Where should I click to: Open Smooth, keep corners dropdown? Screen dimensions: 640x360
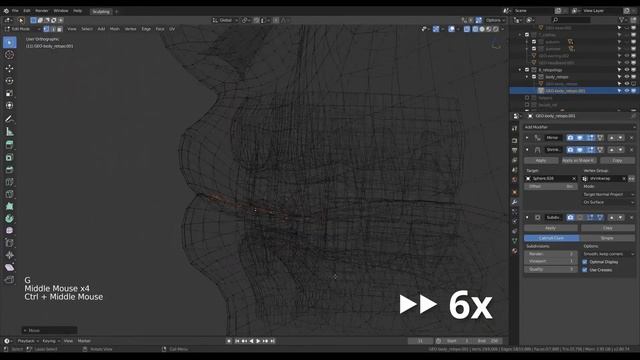tap(609, 254)
